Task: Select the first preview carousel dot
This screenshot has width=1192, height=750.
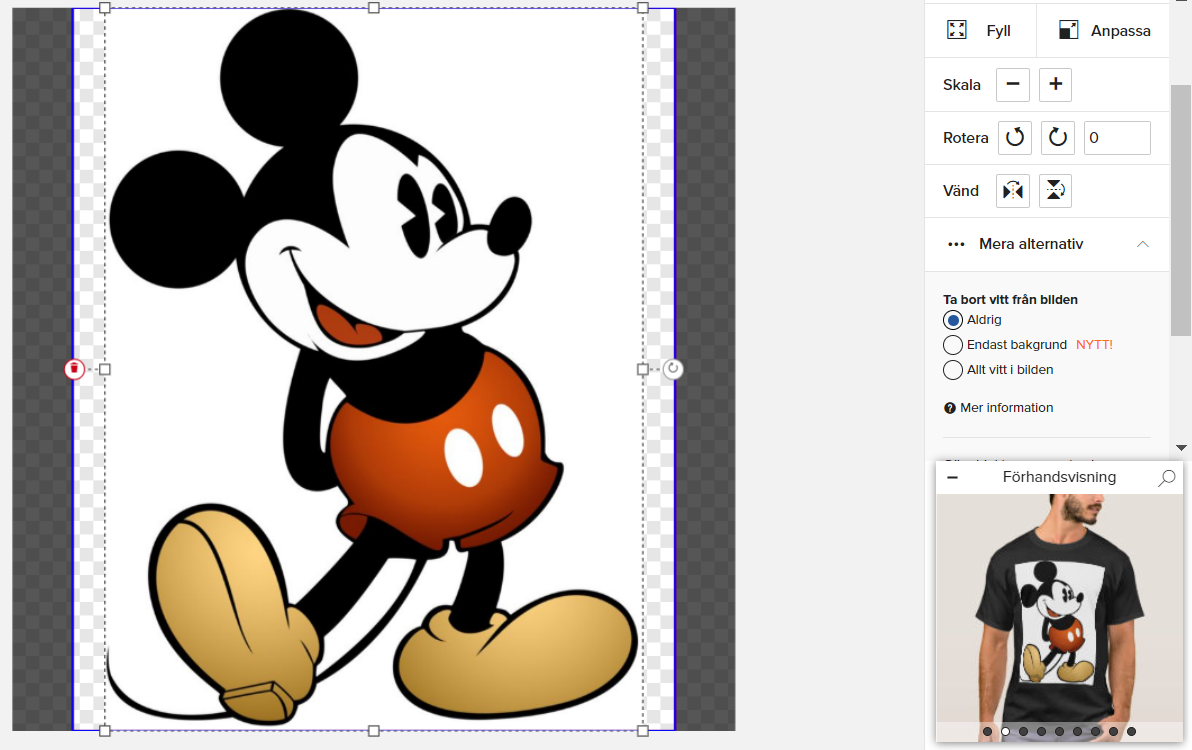Action: [987, 732]
